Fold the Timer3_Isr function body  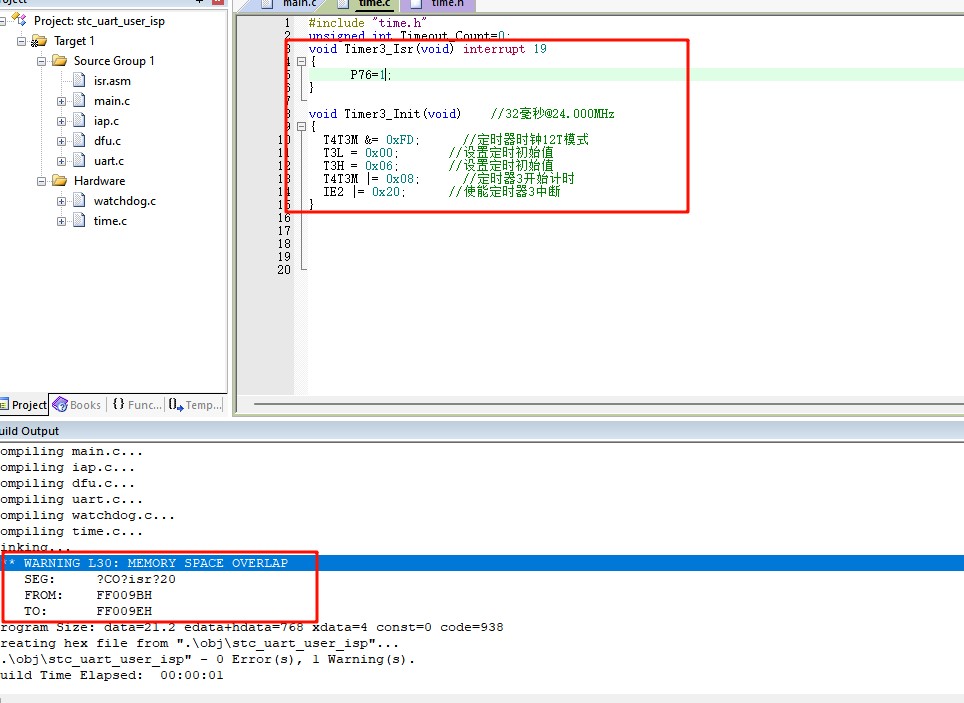click(x=301, y=62)
